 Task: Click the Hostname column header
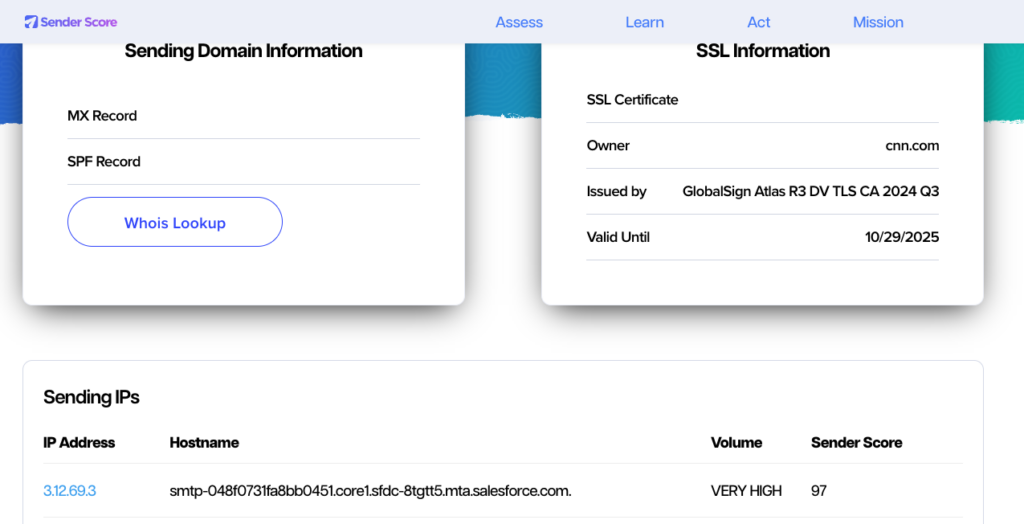click(x=204, y=442)
